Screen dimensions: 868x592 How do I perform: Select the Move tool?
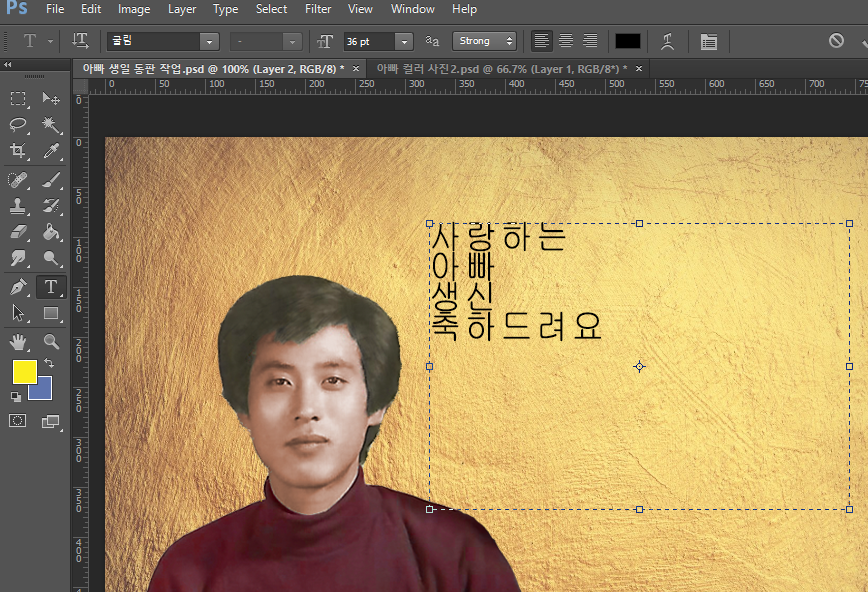pyautogui.click(x=51, y=98)
